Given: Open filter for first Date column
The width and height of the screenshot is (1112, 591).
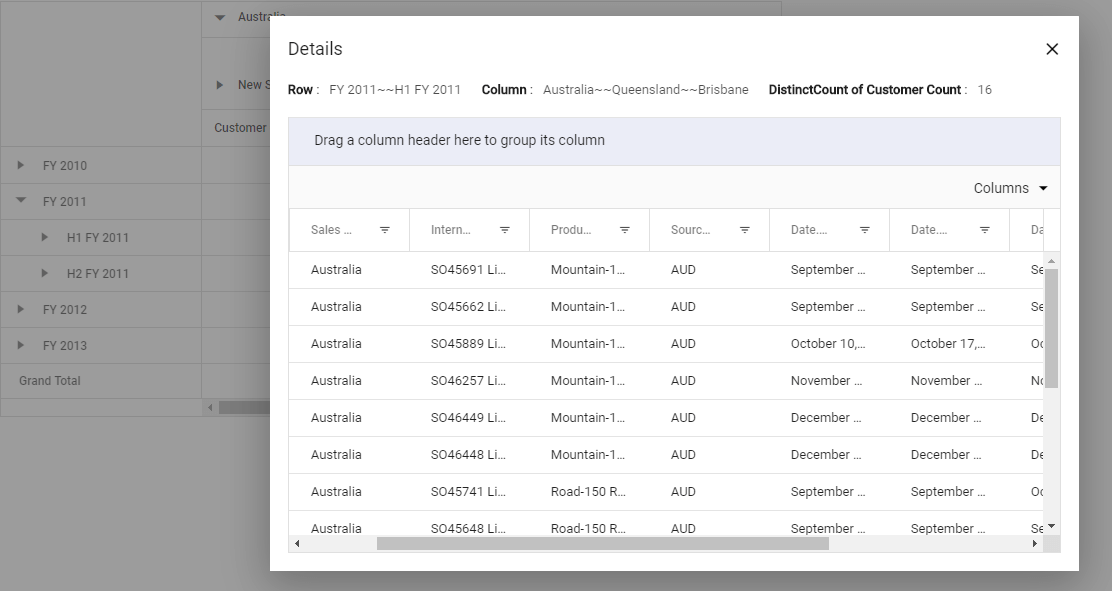Looking at the screenshot, I should click(865, 230).
